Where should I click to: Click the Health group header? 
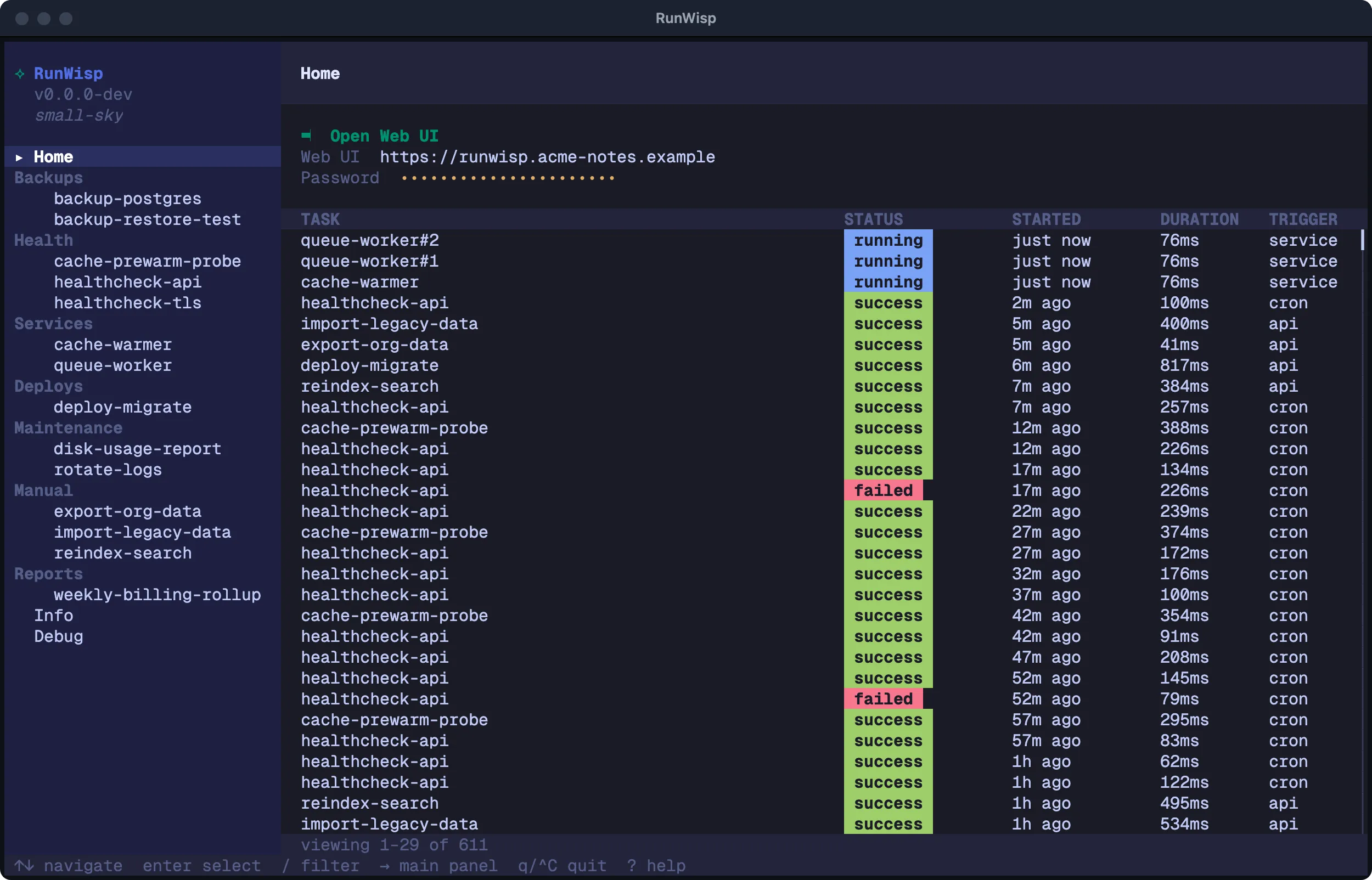43,240
